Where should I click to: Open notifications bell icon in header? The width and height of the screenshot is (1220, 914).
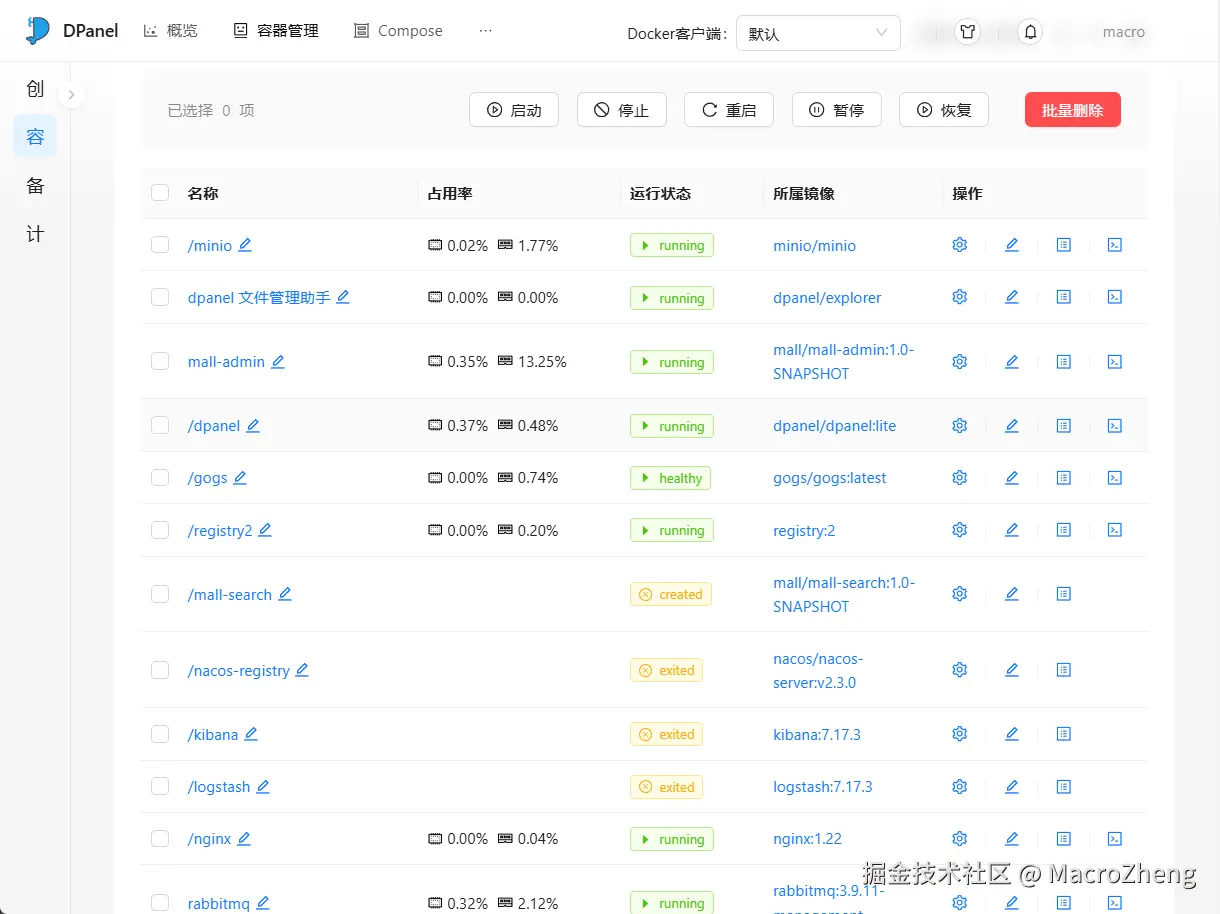(x=1031, y=32)
